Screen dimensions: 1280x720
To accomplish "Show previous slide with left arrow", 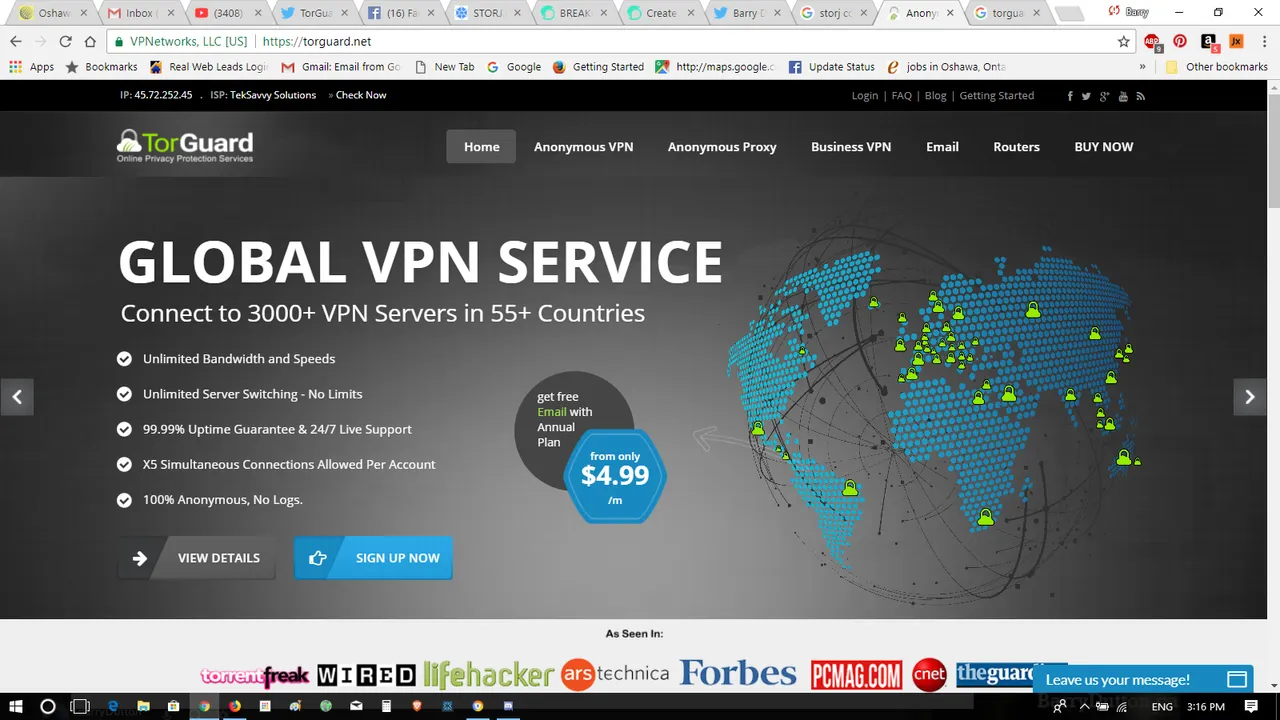I will pos(17,397).
